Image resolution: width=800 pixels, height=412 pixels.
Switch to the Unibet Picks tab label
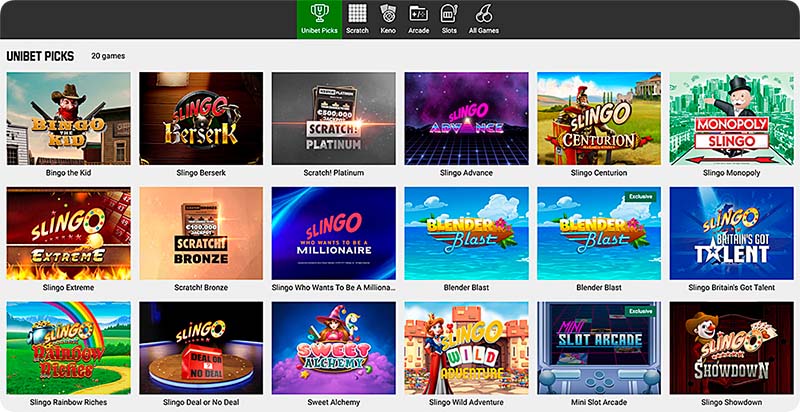click(319, 31)
